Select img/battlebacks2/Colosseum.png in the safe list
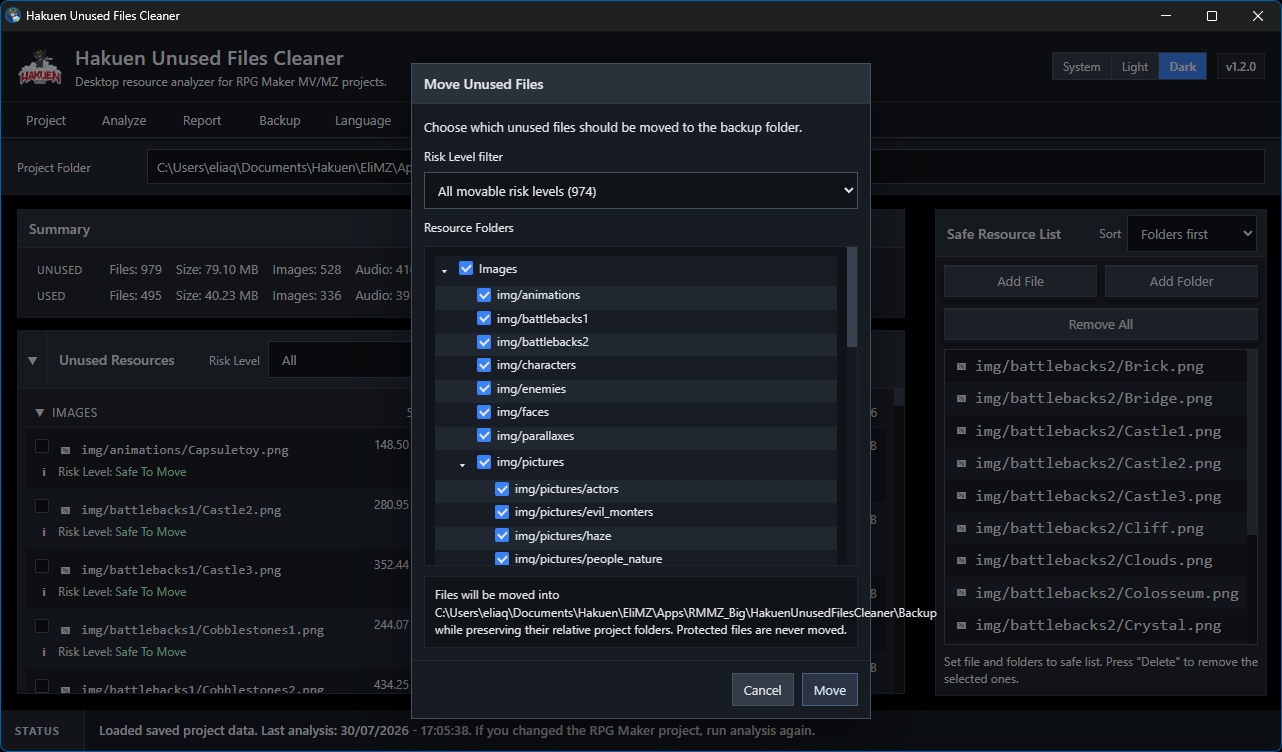This screenshot has width=1282, height=752. click(x=1095, y=593)
